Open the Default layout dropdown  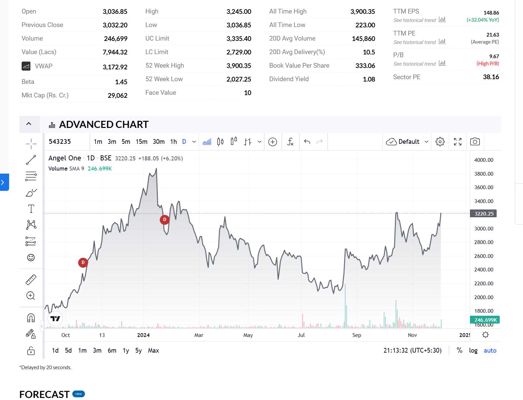coord(407,142)
